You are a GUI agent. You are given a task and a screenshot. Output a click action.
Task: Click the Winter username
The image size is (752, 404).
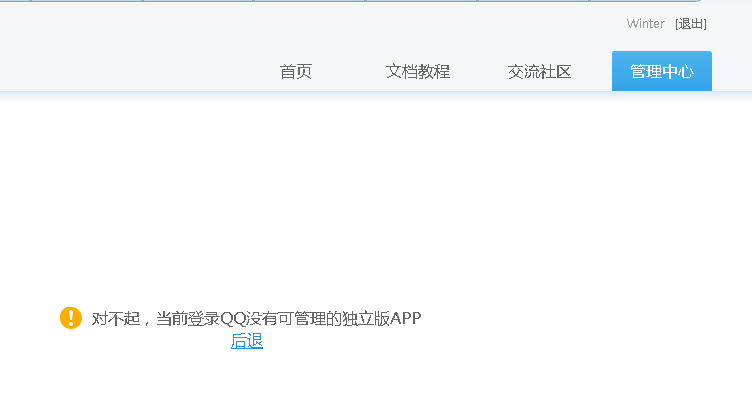[646, 24]
